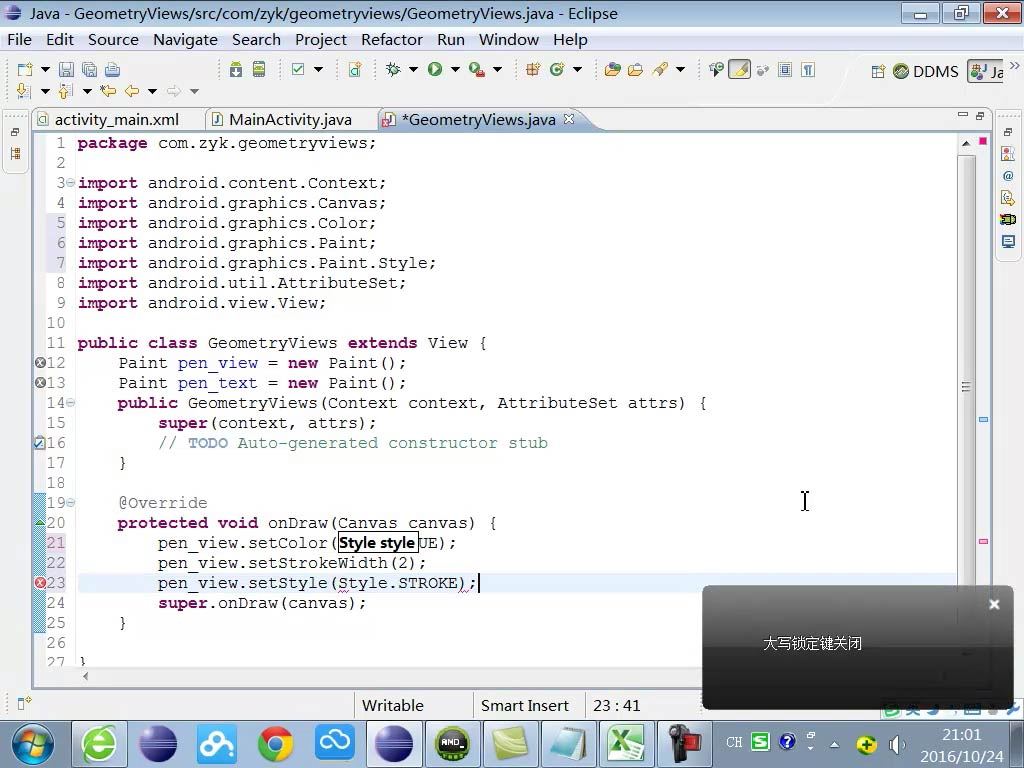Open the Refactor menu
Image resolution: width=1024 pixels, height=768 pixels.
(x=392, y=39)
